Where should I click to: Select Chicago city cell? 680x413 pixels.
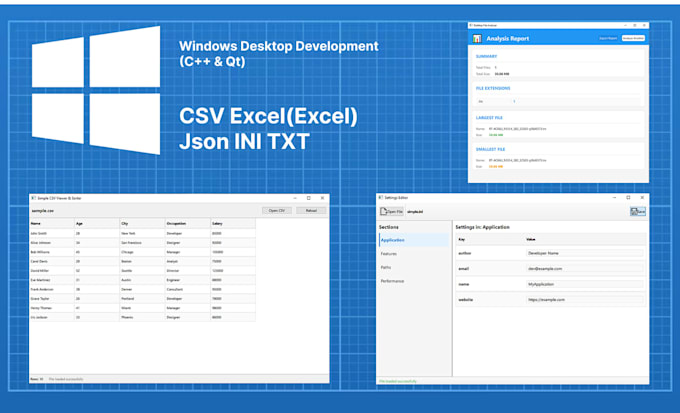click(x=142, y=252)
